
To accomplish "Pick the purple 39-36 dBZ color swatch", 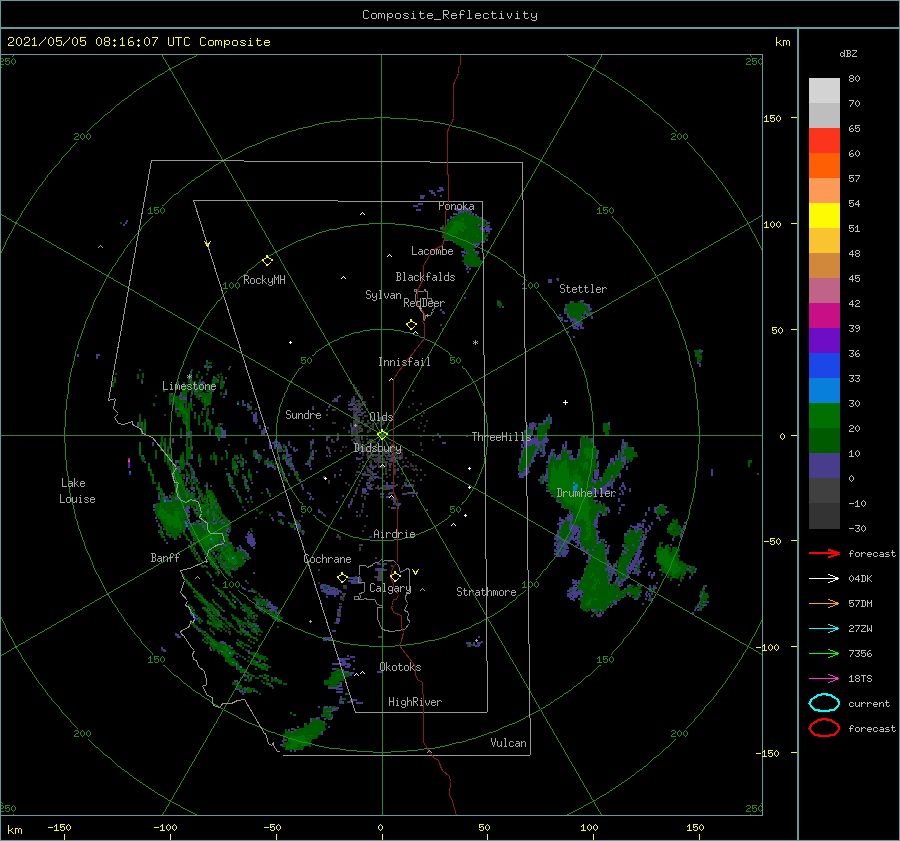I will pyautogui.click(x=824, y=341).
